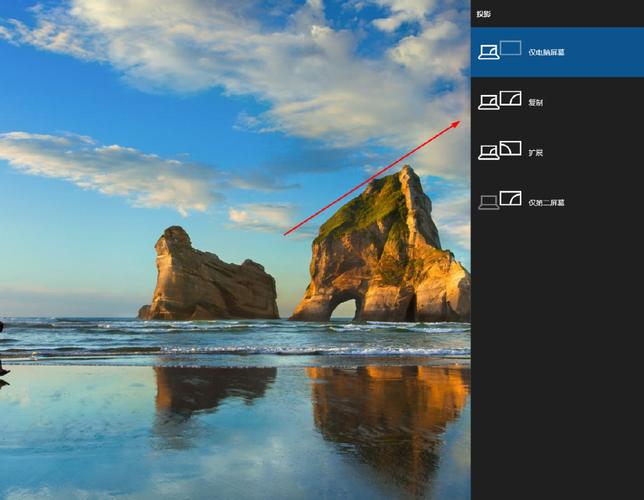Click the dimmed laptop icon in 仅第二屏幕 row

(x=489, y=203)
